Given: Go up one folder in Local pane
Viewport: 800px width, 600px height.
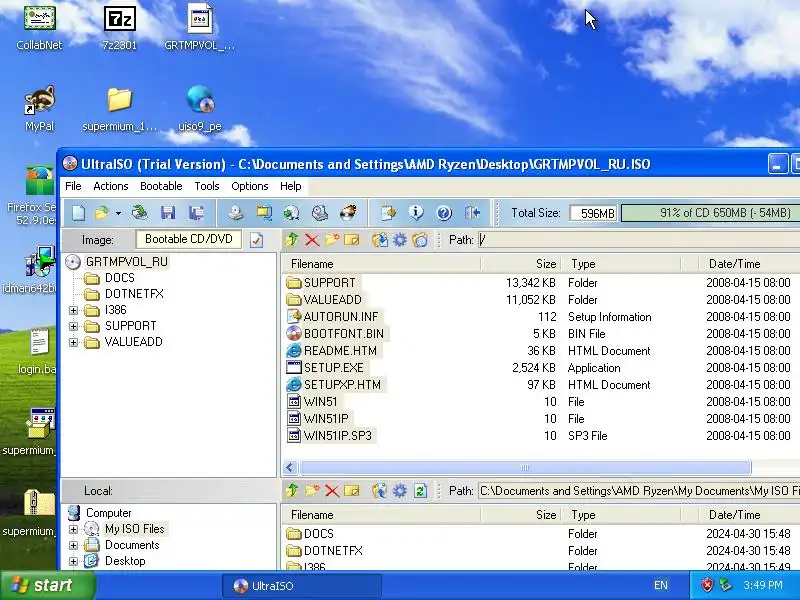Looking at the screenshot, I should tap(292, 491).
